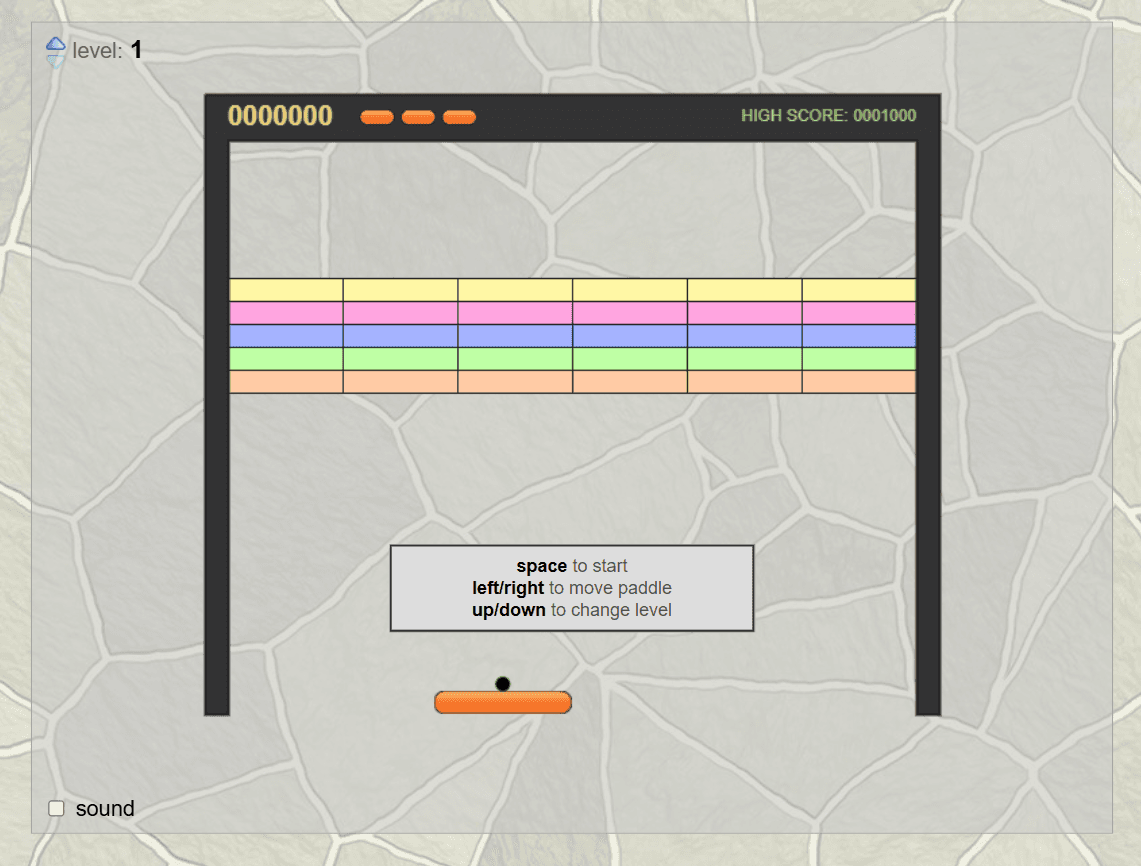Click the orange paddle
Viewport: 1141px width, 866px height.
pyautogui.click(x=503, y=702)
